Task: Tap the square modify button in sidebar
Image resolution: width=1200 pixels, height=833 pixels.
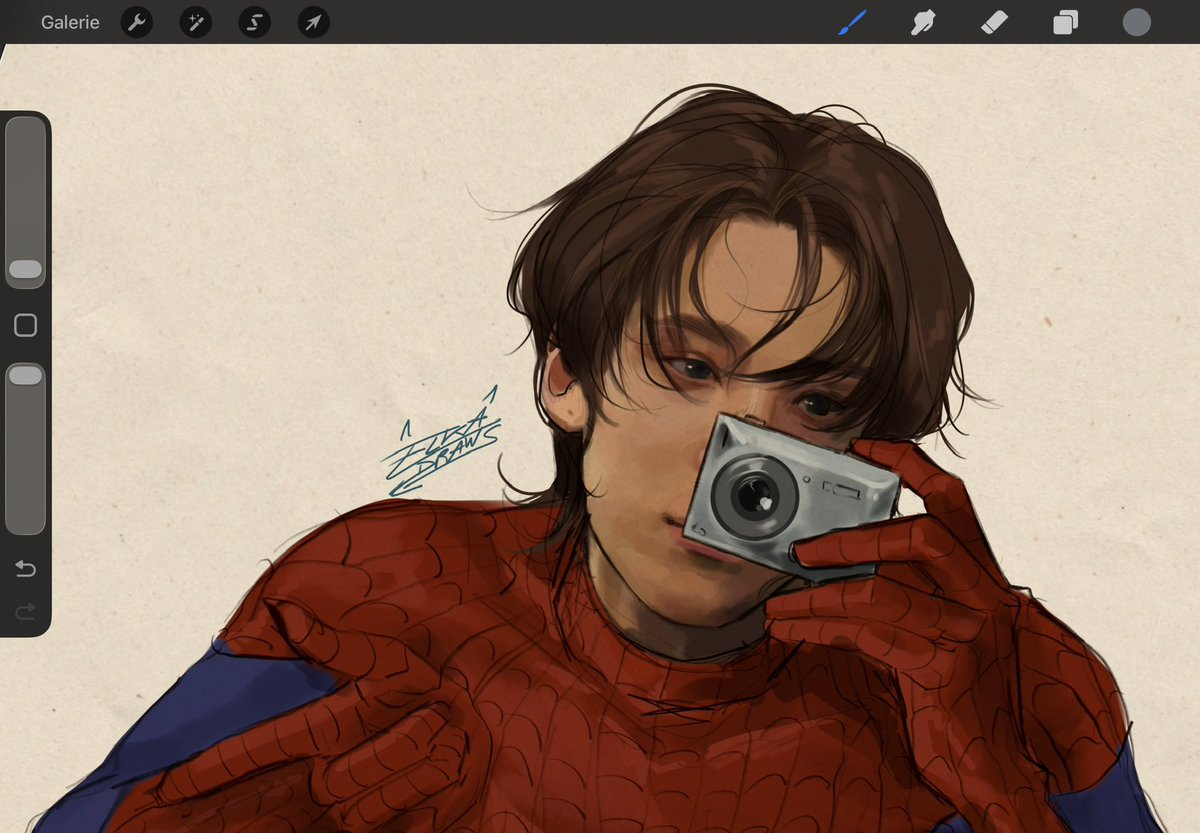Action: click(x=26, y=325)
